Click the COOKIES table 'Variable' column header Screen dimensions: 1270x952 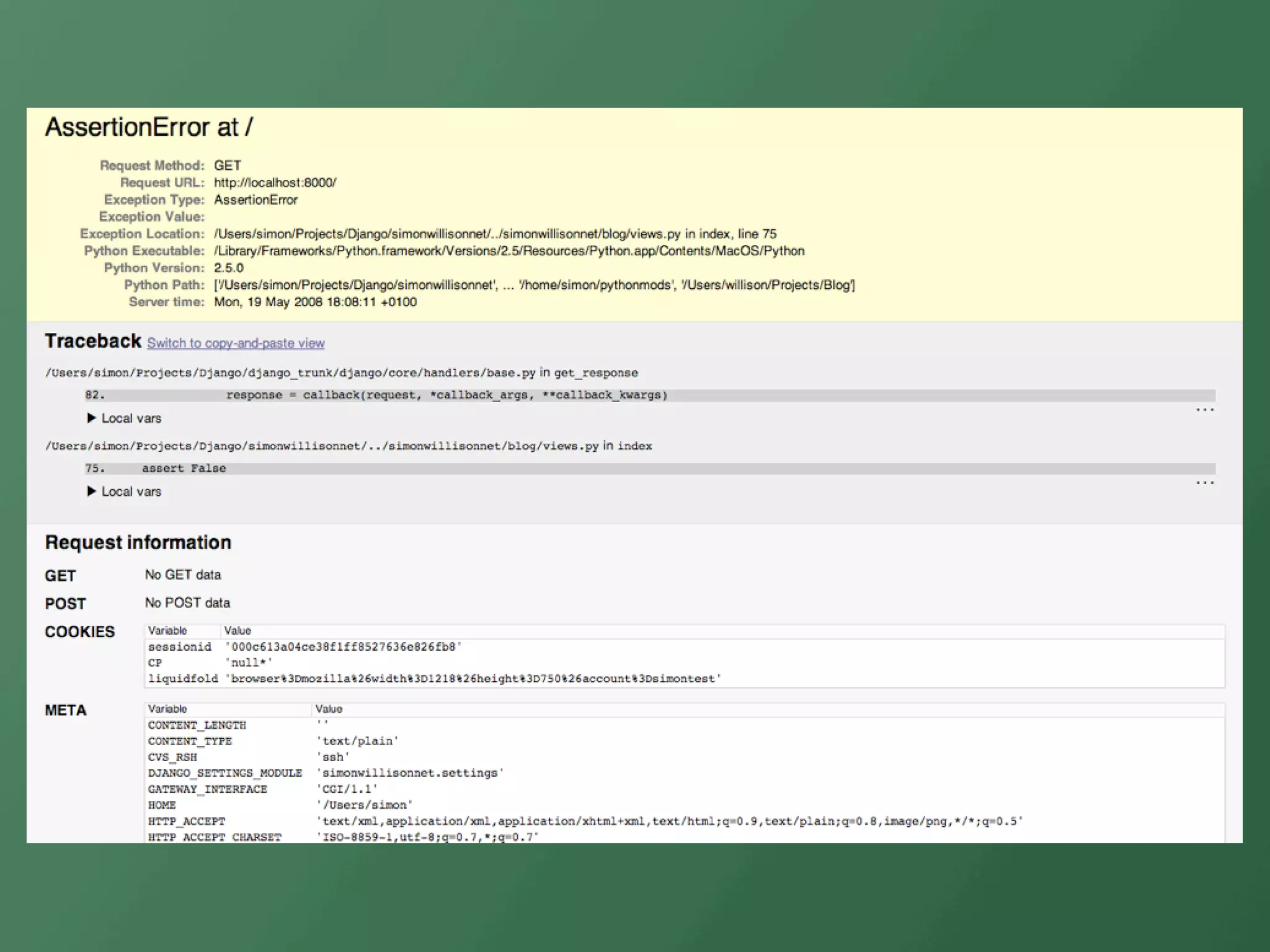[x=167, y=631]
